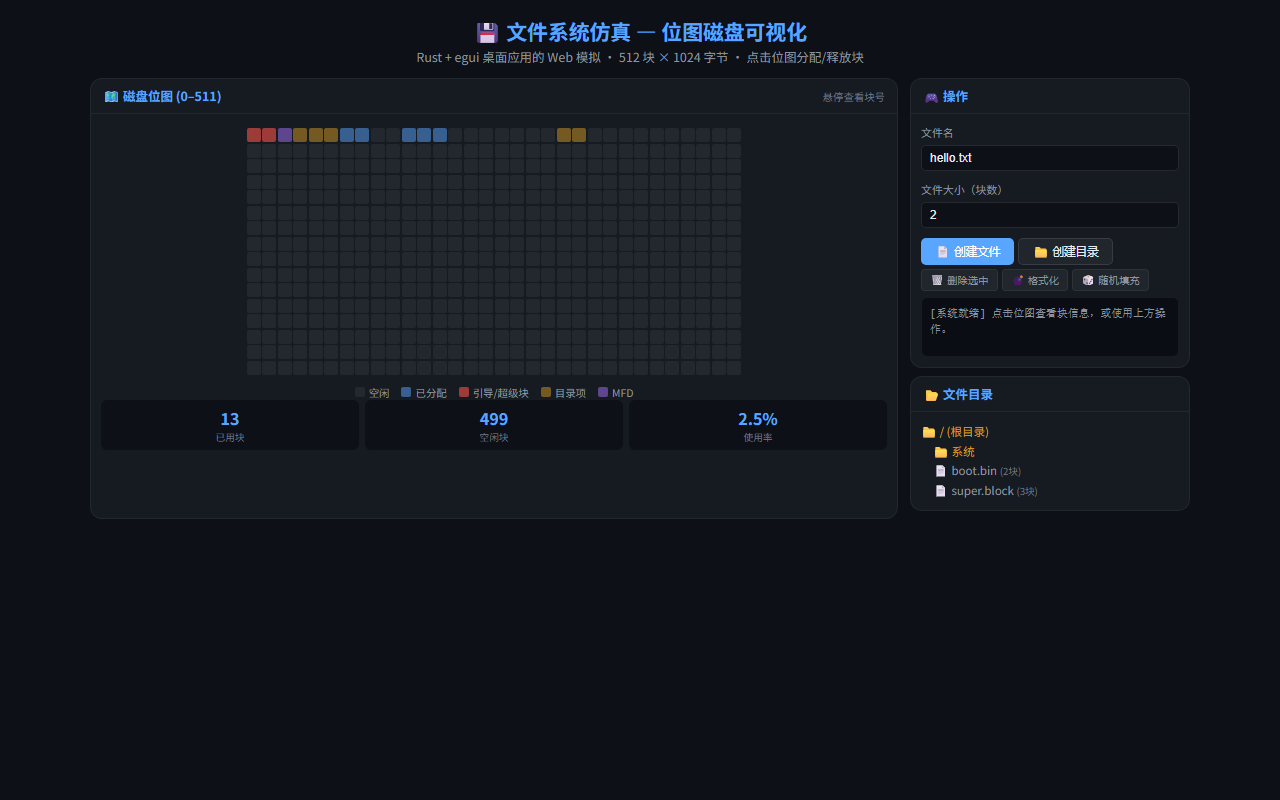The height and width of the screenshot is (800, 1280).
Task: Select boot.bin in the file directory
Action: pyautogui.click(x=1055, y=471)
